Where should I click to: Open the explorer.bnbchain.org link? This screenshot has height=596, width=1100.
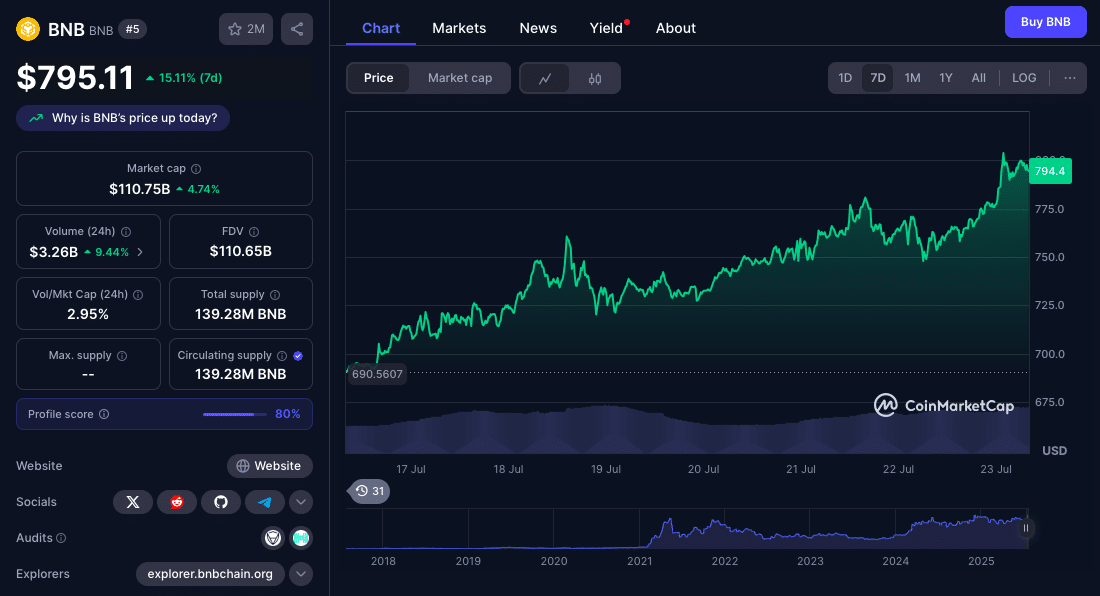click(x=210, y=574)
